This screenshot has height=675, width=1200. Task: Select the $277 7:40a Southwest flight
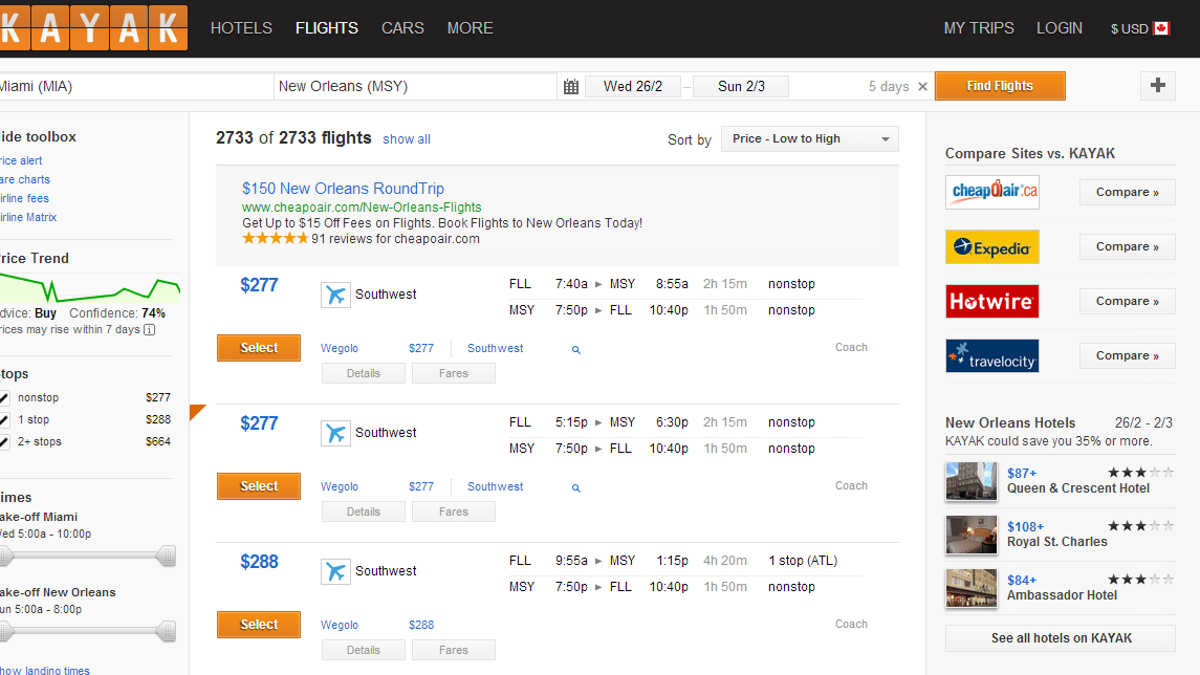click(x=259, y=348)
